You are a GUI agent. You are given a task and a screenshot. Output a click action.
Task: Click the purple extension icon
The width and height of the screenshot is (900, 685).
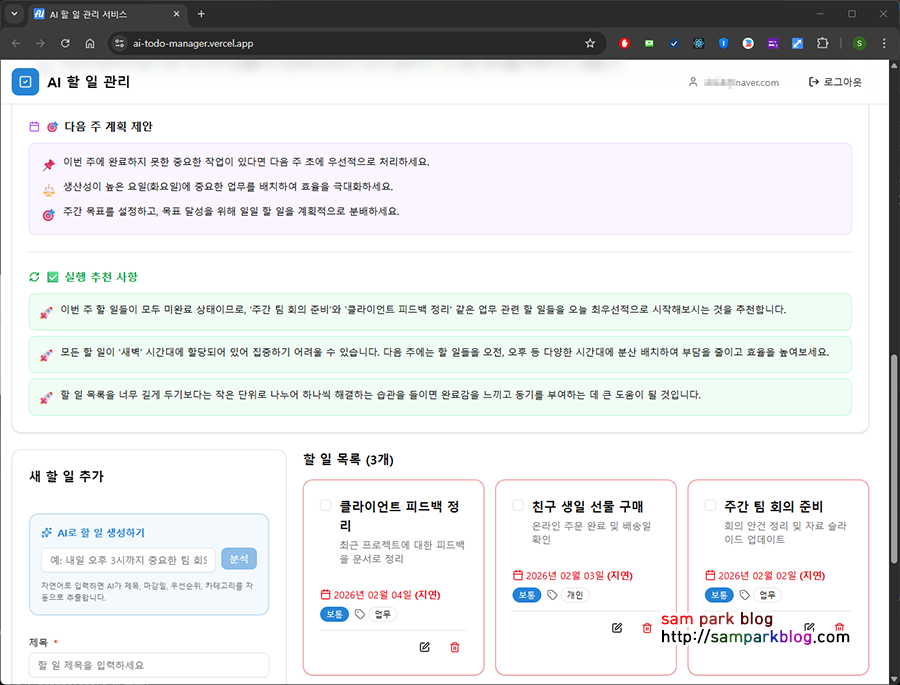pos(773,43)
